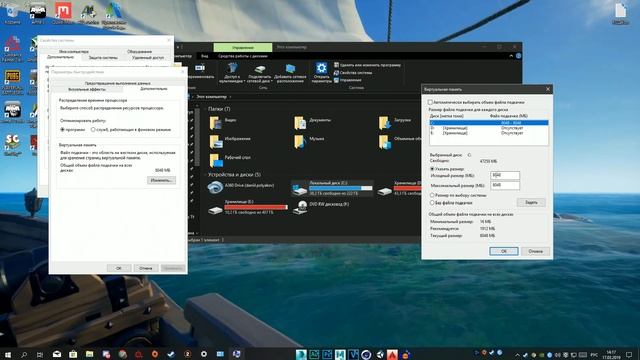This screenshot has width=640, height=360.
Task: Choose 'Указать размер' radio button
Action: click(432, 169)
